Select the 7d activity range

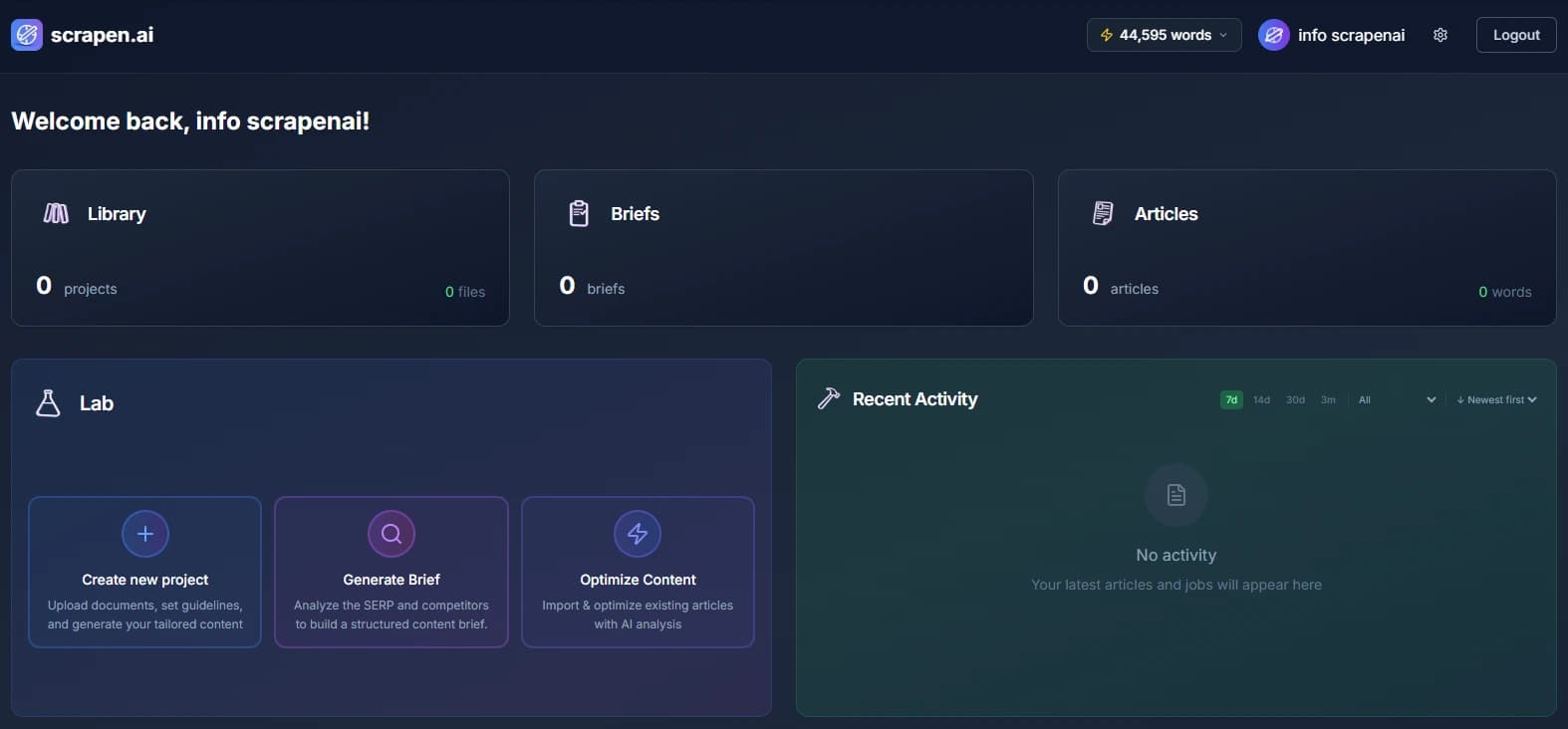(x=1231, y=399)
